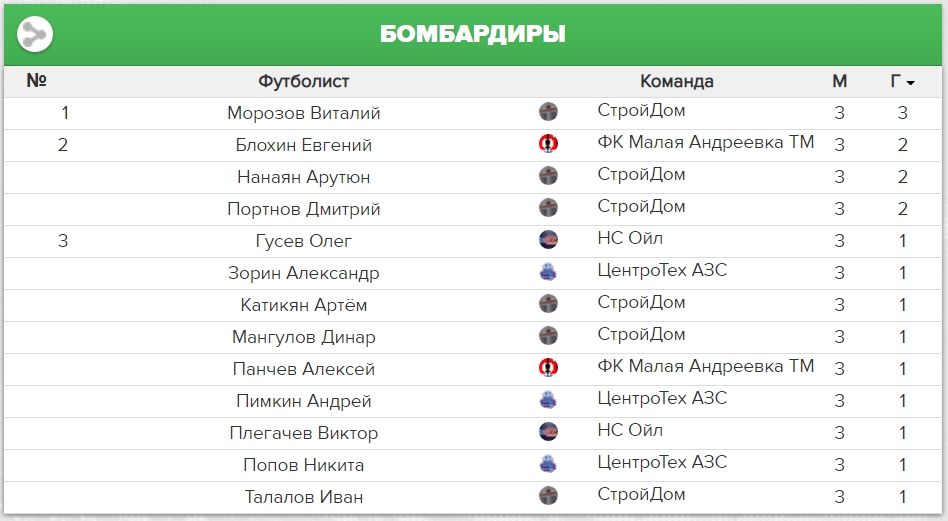This screenshot has height=521, width=948.
Task: Open the ЦентроТех АЗС team link for Пимкин Андрей
Action: pos(661,399)
